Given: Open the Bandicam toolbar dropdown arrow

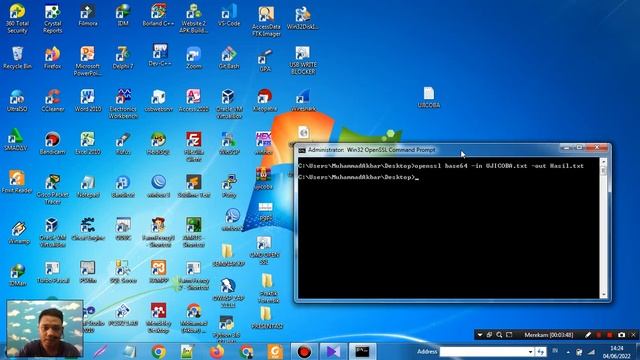Looking at the screenshot, I should pyautogui.click(x=480, y=335).
